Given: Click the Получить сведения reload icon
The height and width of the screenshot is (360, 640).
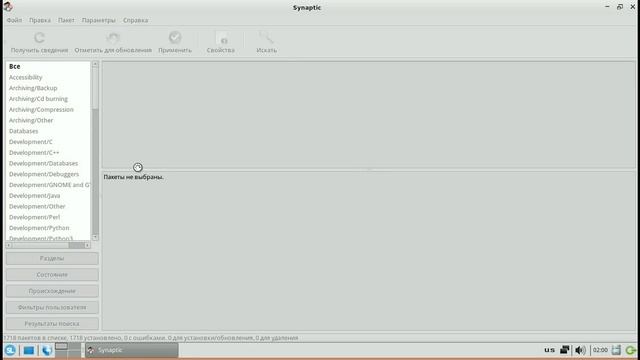Looking at the screenshot, I should click(39, 38).
